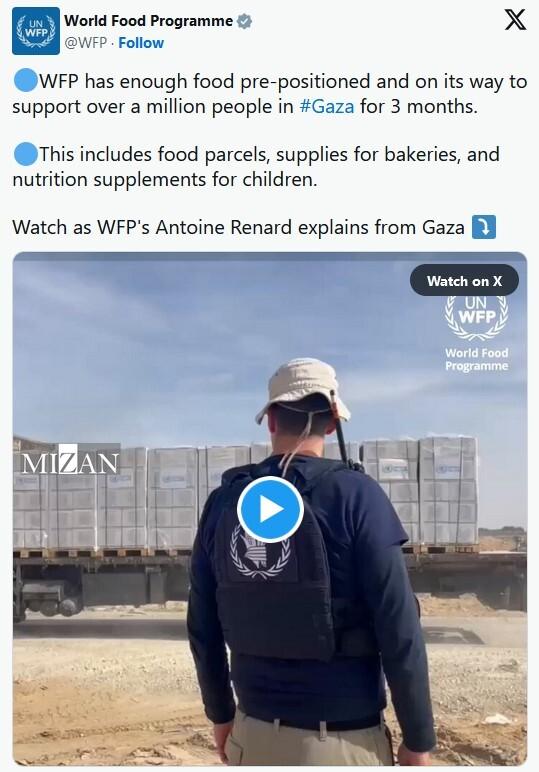
Task: Click the WFP profile avatar logo
Action: [x=36, y=32]
